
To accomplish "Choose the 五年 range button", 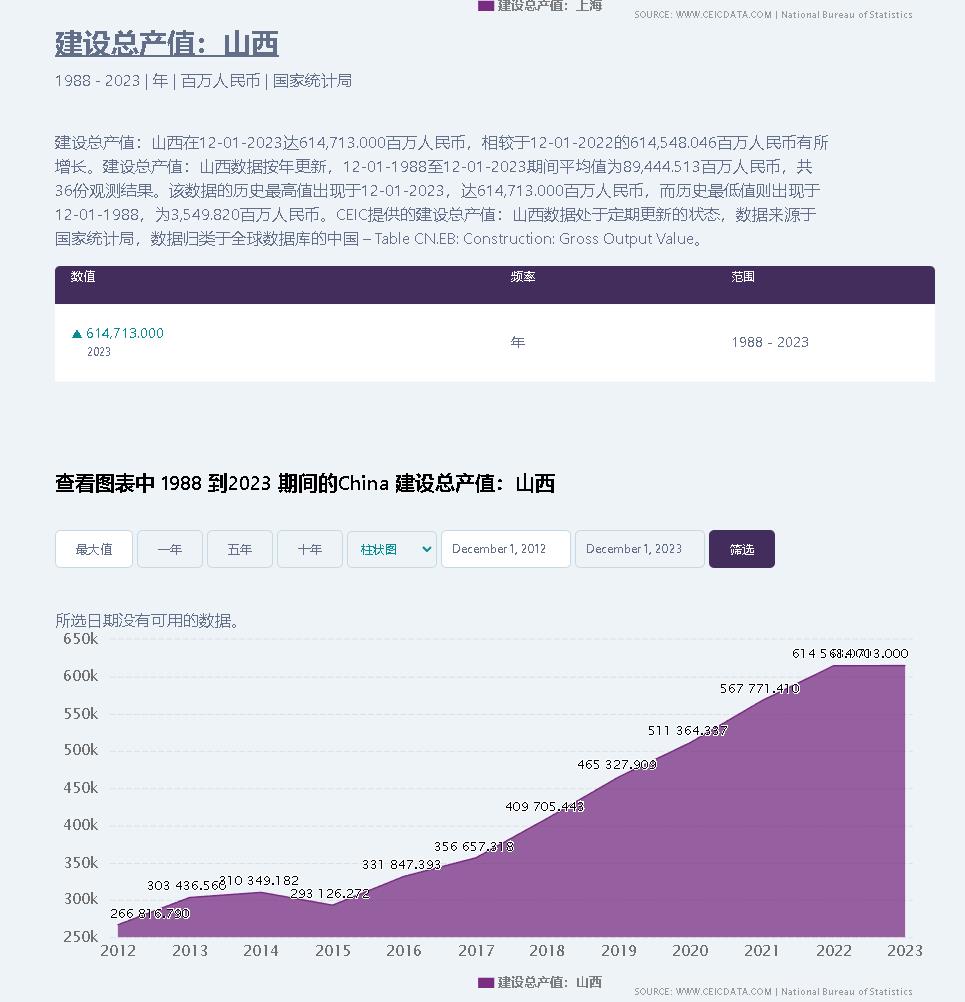I will click(240, 549).
